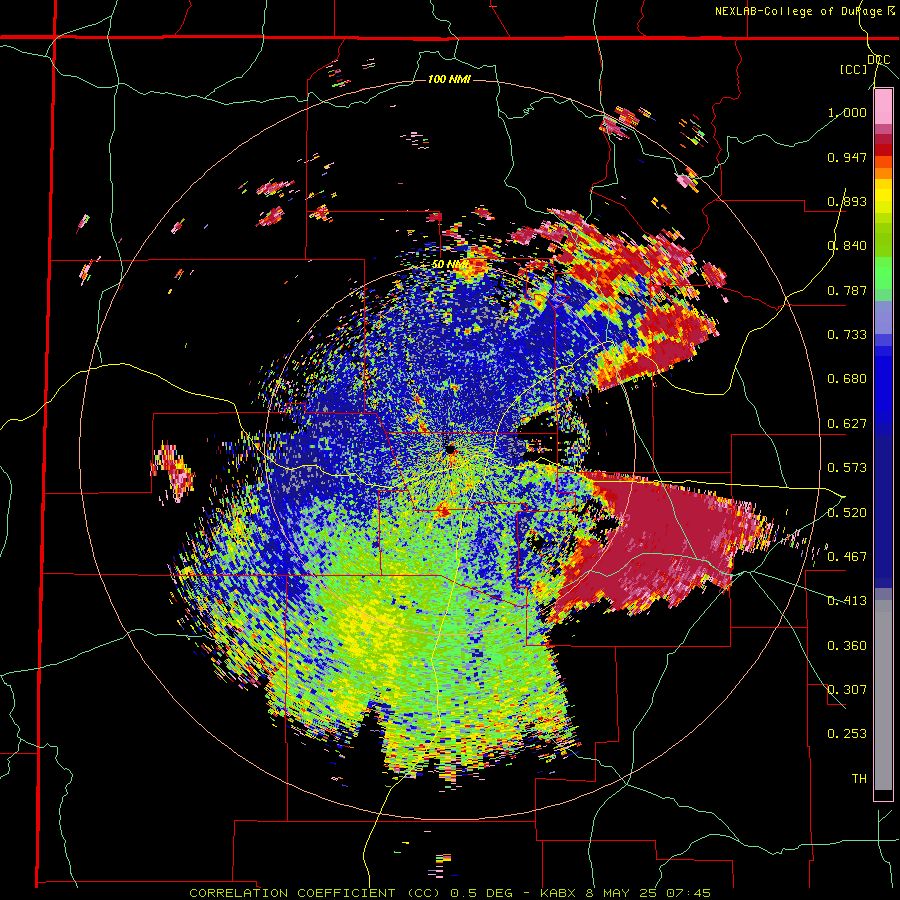The image size is (900, 900).
Task: Click the 0.360 scale value
Action: pyautogui.click(x=847, y=646)
